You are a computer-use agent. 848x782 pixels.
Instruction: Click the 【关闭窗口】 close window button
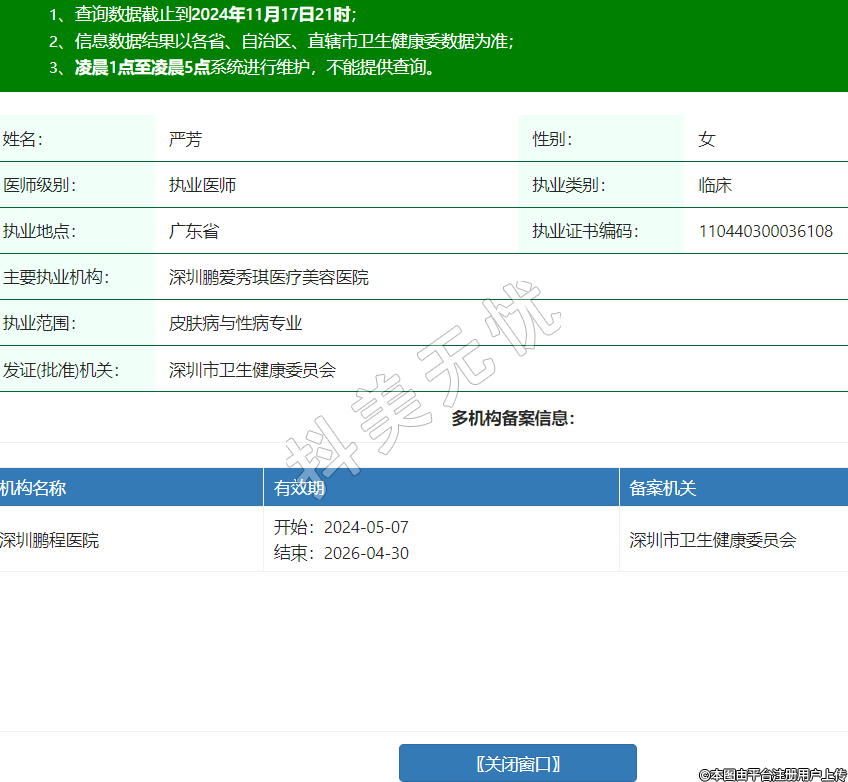(517, 763)
